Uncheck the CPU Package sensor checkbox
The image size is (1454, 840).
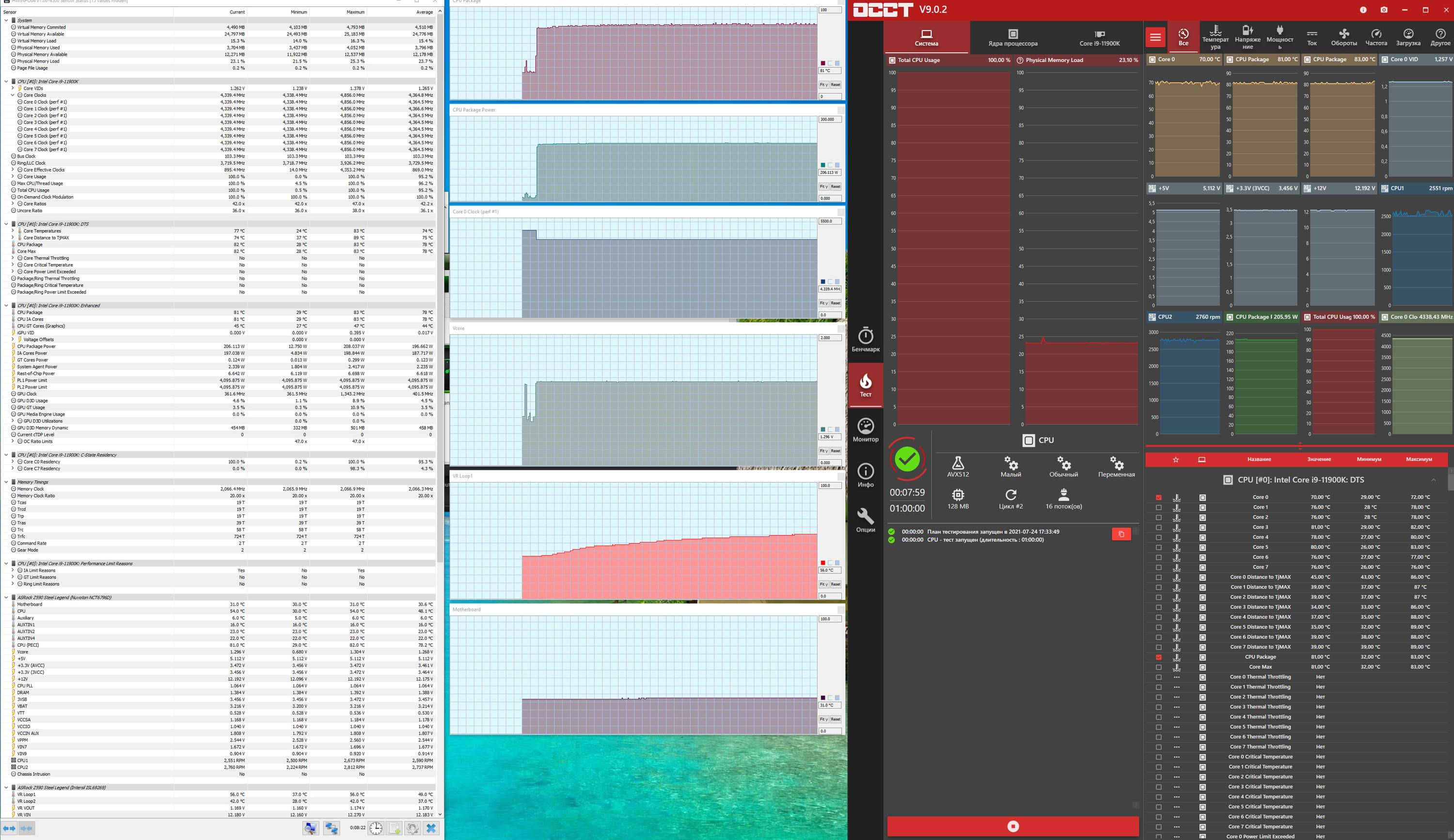pyautogui.click(x=1158, y=657)
